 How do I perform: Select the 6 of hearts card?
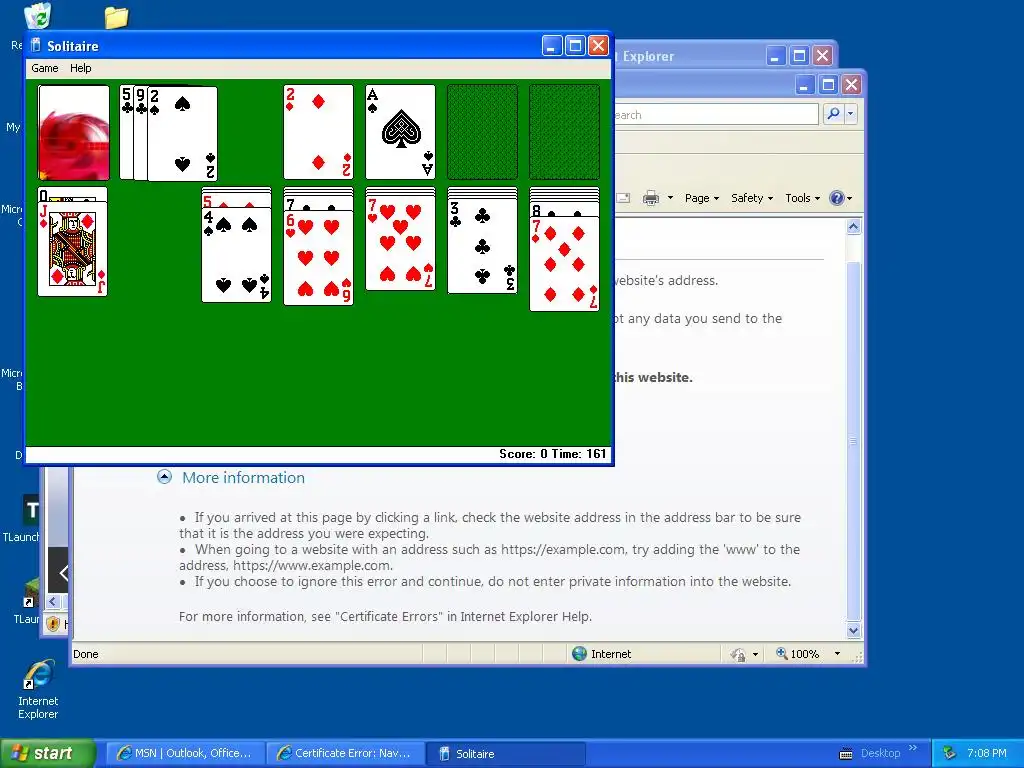pyautogui.click(x=319, y=258)
